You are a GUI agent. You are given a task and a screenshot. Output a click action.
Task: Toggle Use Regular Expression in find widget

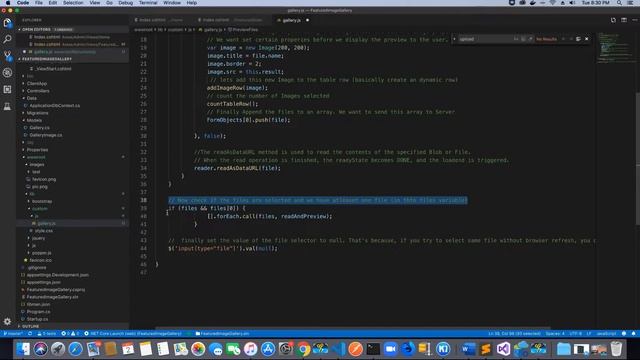click(x=531, y=39)
